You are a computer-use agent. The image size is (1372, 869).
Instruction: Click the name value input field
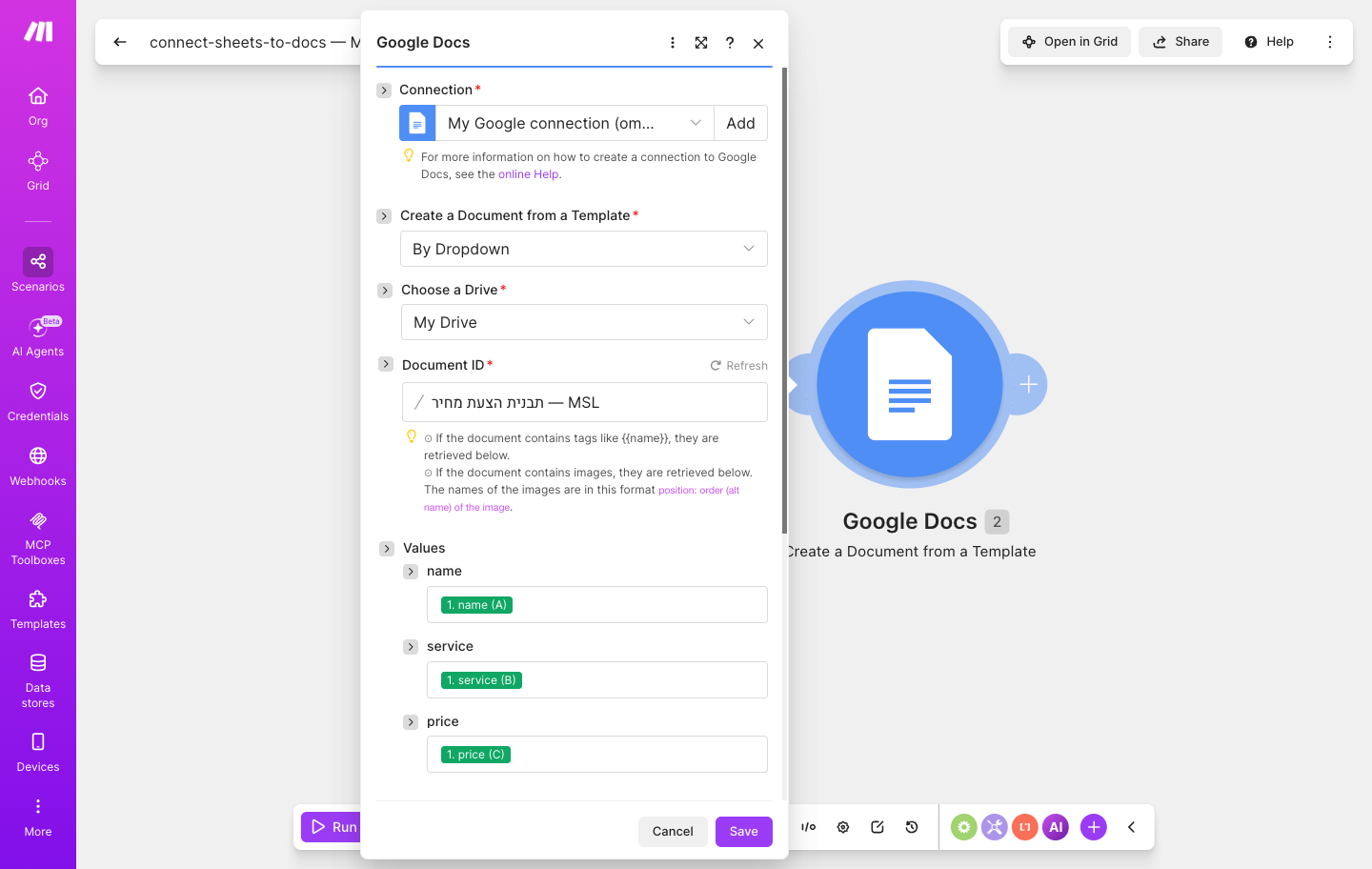point(597,605)
